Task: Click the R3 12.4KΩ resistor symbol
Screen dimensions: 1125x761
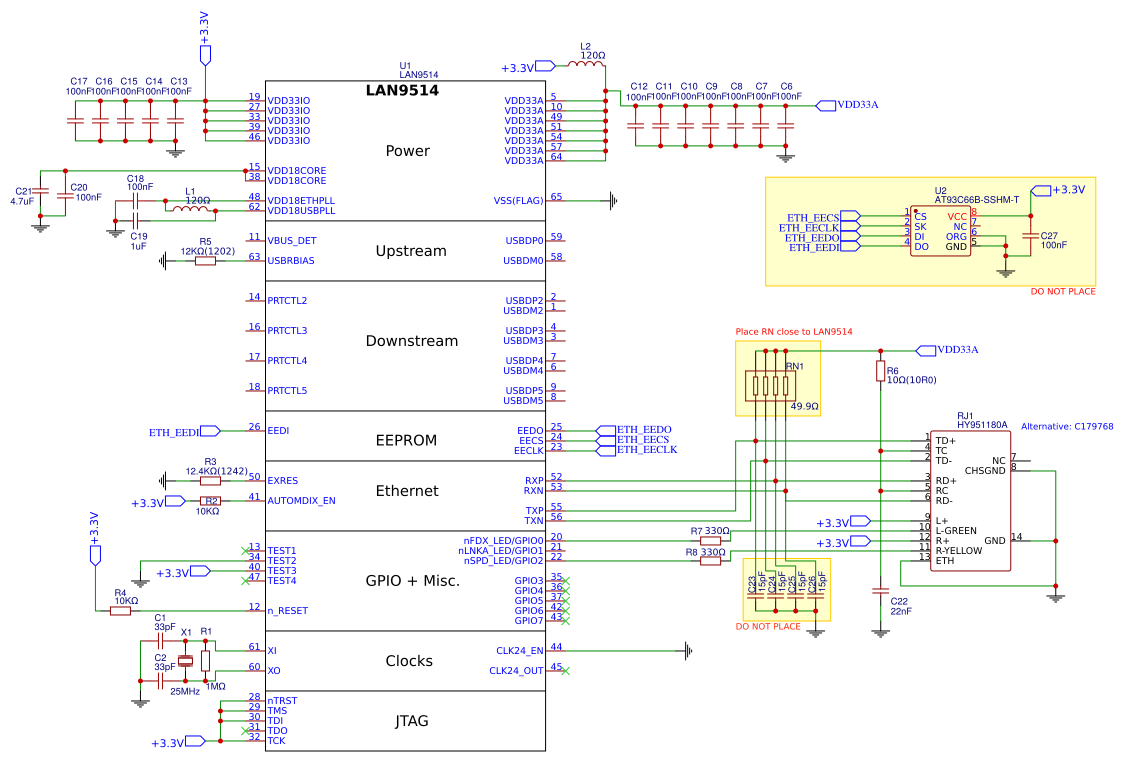Action: (210, 481)
